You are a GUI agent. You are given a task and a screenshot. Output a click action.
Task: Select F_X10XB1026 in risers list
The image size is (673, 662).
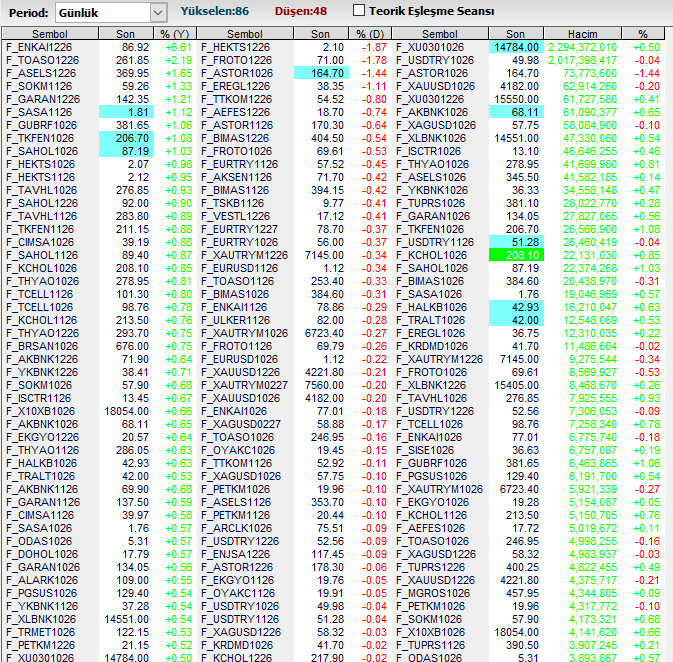(41, 411)
